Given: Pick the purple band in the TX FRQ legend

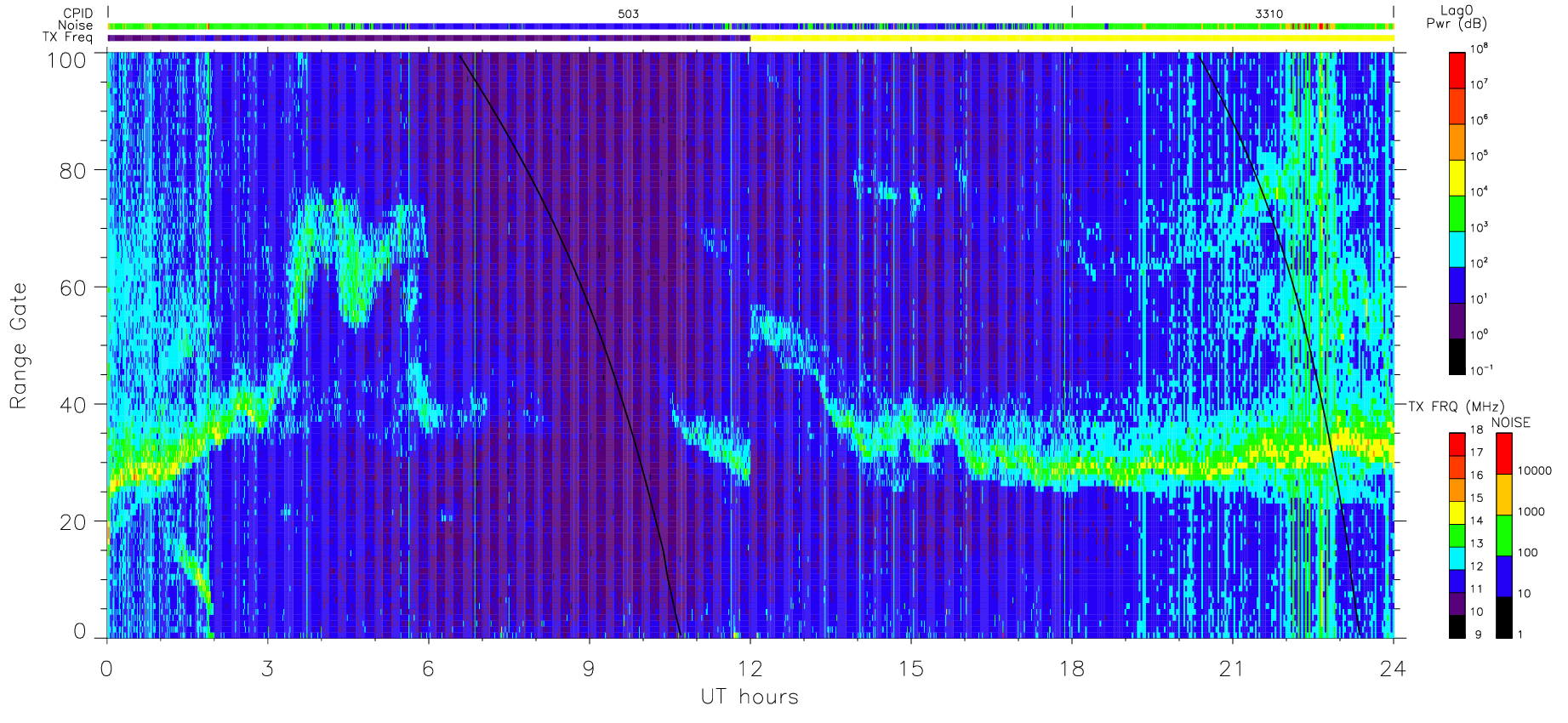Looking at the screenshot, I should 1457,604.
